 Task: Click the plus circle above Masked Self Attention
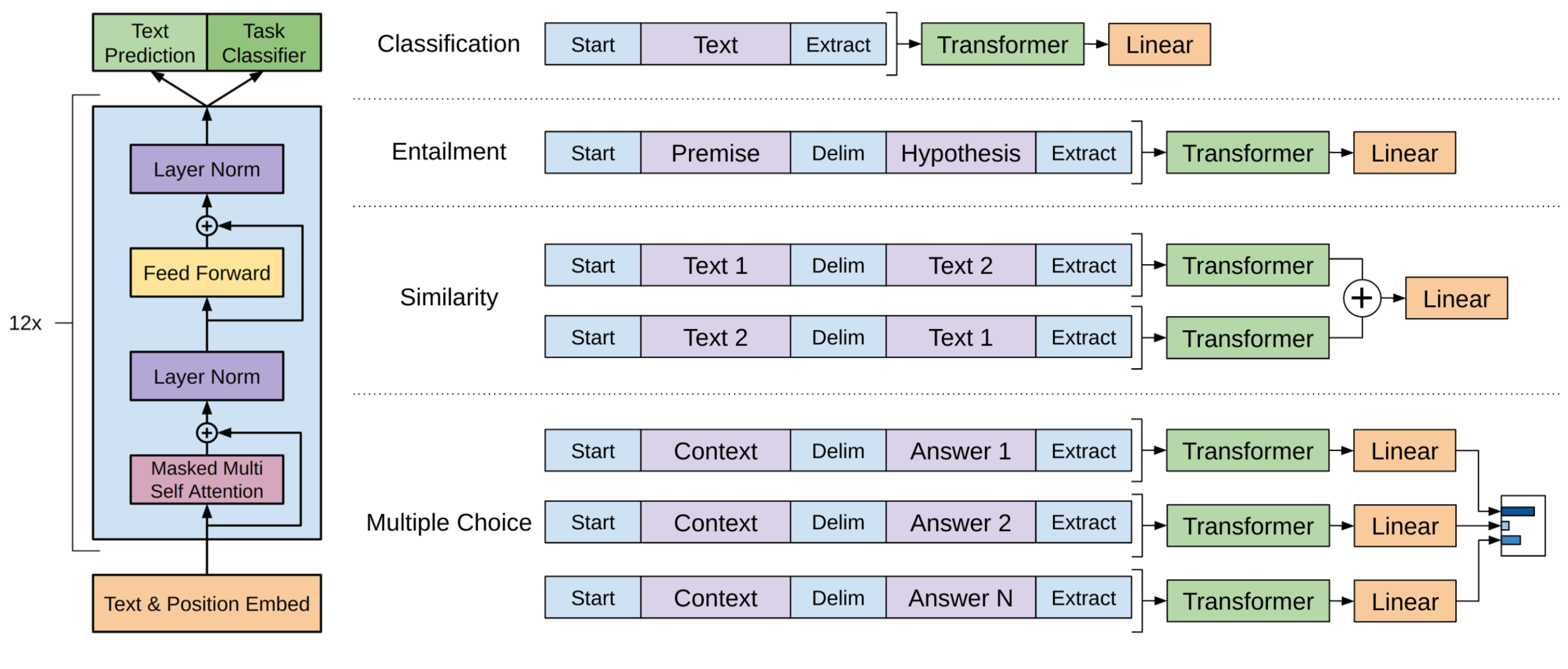click(206, 433)
